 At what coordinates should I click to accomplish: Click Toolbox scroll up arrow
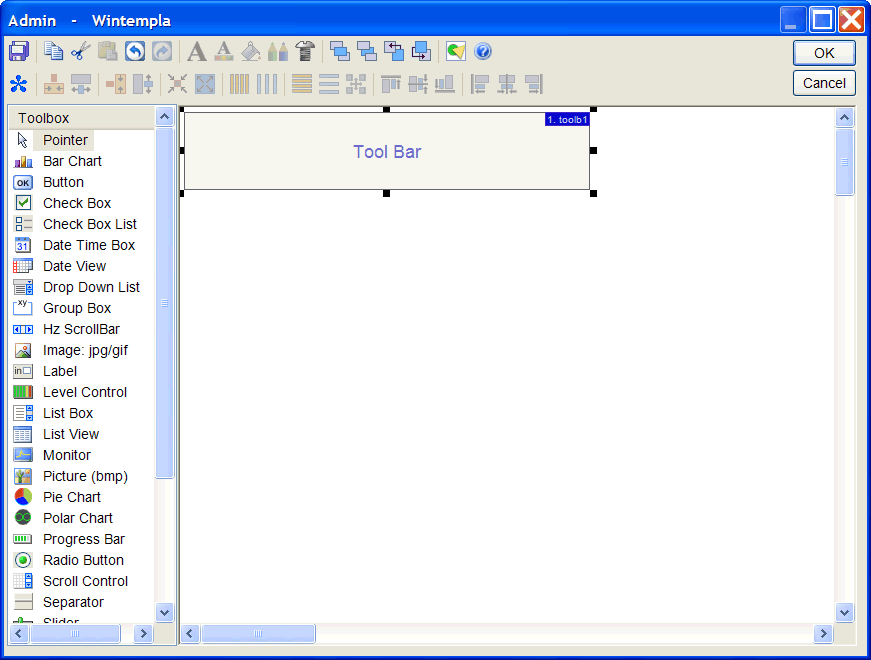pyautogui.click(x=164, y=117)
